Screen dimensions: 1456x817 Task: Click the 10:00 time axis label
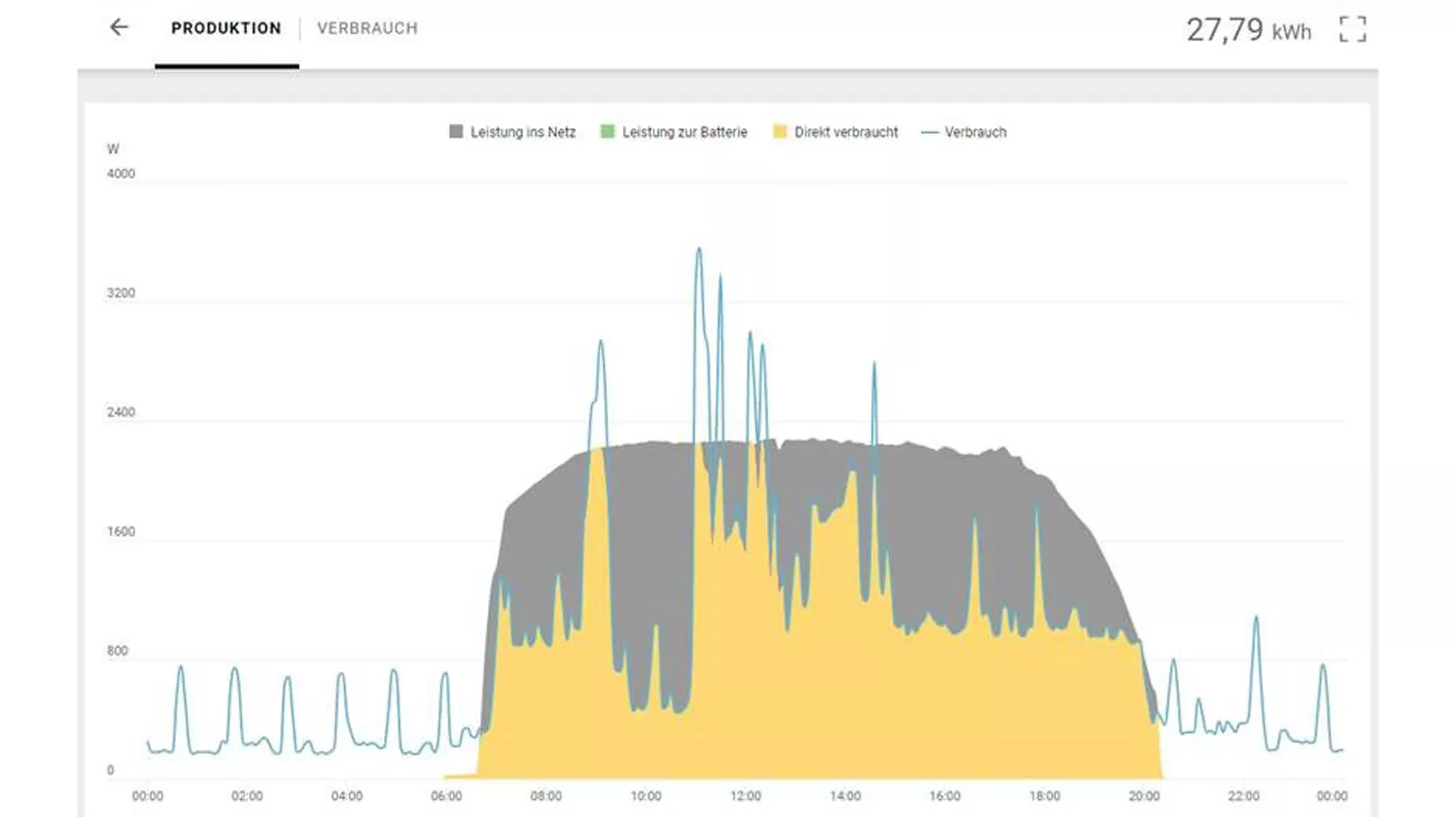(645, 796)
